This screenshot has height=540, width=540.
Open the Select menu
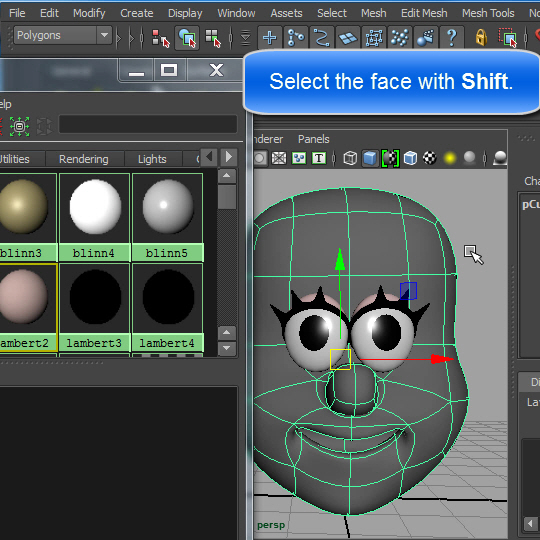[x=332, y=13]
